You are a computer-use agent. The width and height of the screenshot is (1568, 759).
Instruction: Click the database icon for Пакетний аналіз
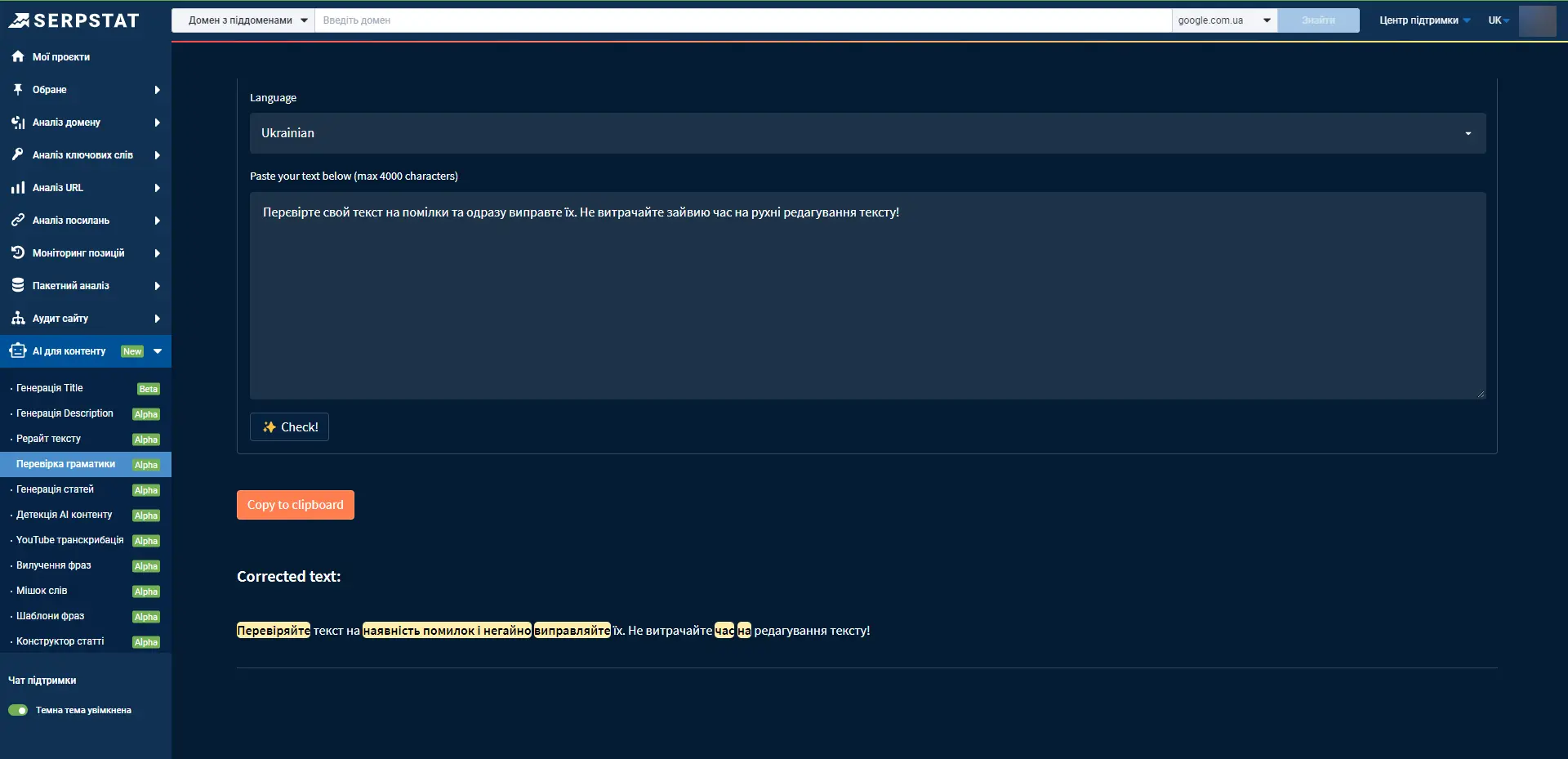[18, 285]
